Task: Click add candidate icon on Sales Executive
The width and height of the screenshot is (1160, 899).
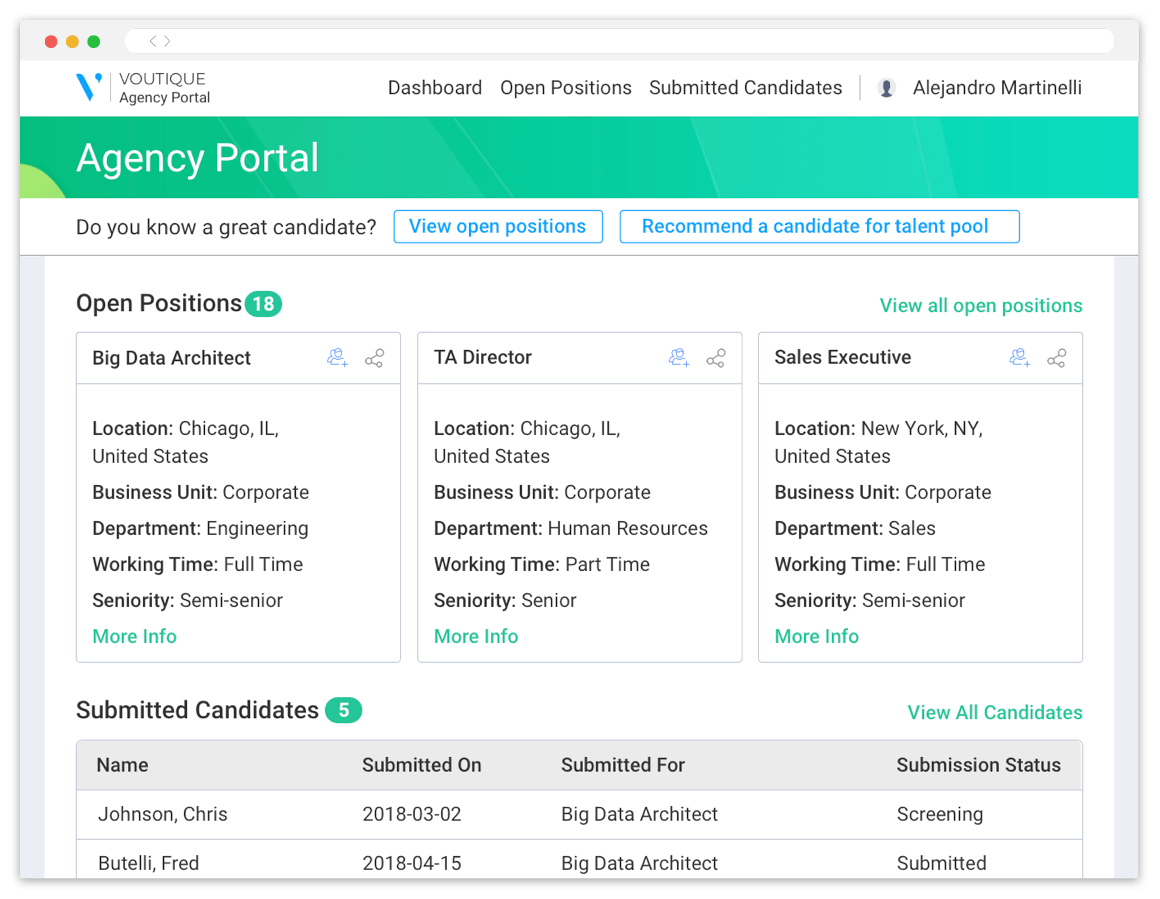Action: (x=1019, y=358)
